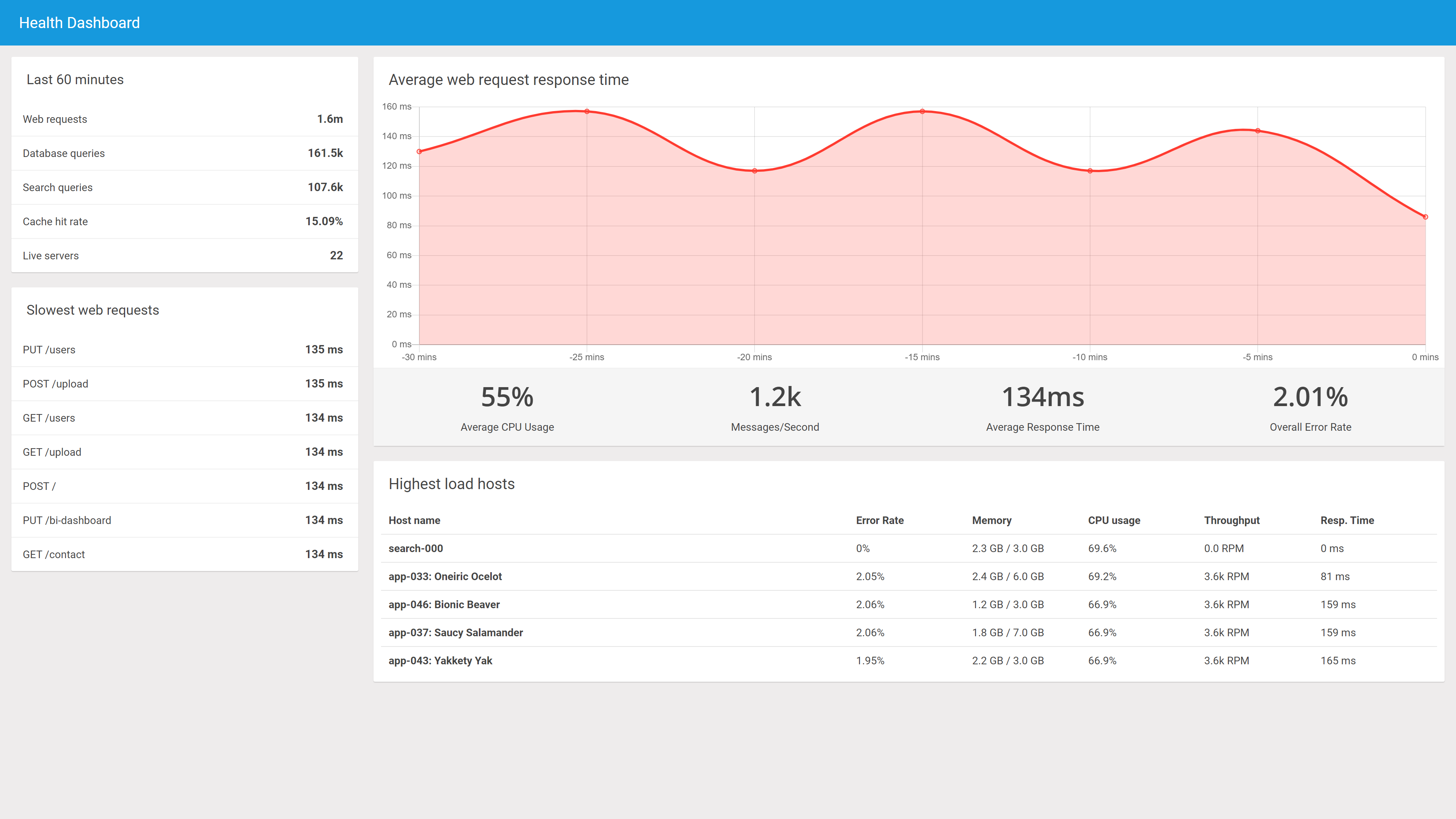
Task: Click the chart data point at -25 mins
Action: coord(587,111)
